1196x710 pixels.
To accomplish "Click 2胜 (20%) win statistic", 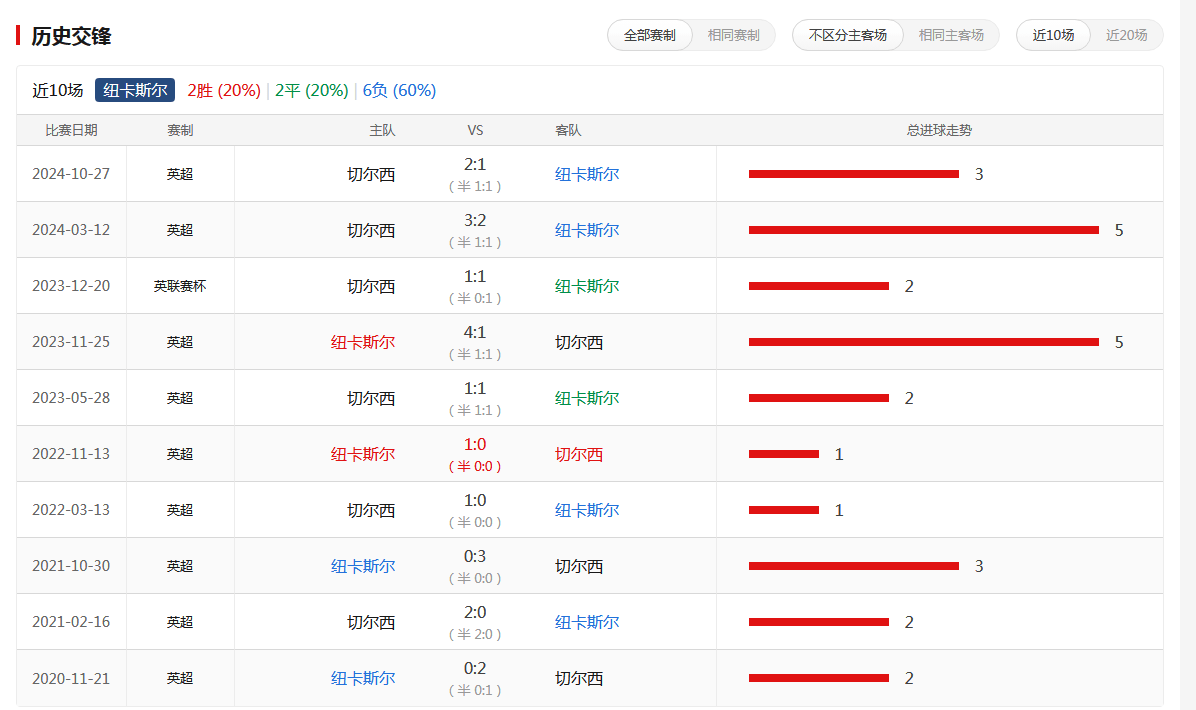I will coord(224,90).
